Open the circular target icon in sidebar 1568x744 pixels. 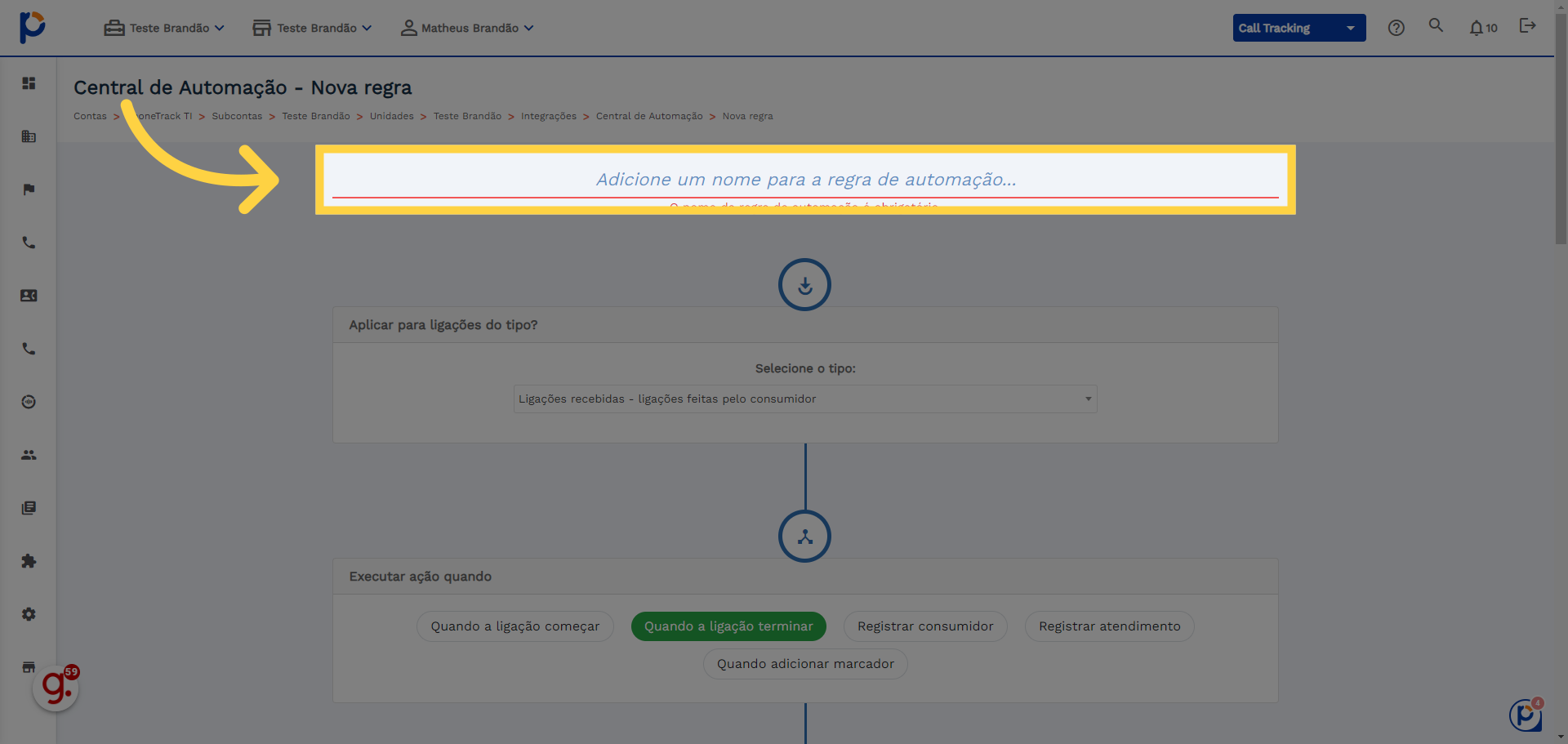click(29, 402)
